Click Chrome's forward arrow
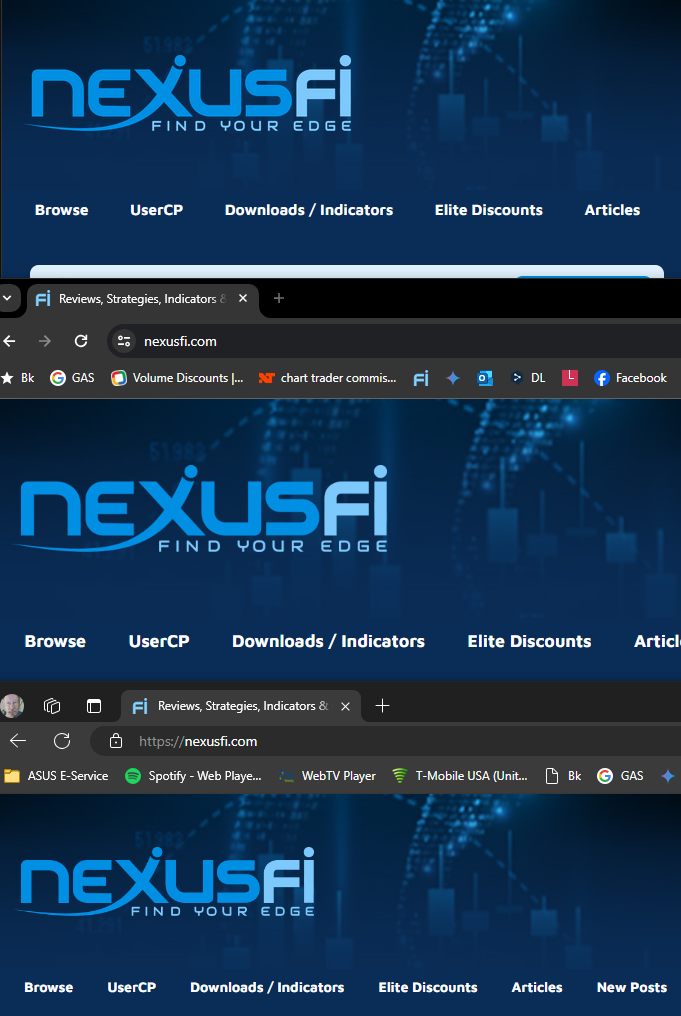 (x=45, y=341)
